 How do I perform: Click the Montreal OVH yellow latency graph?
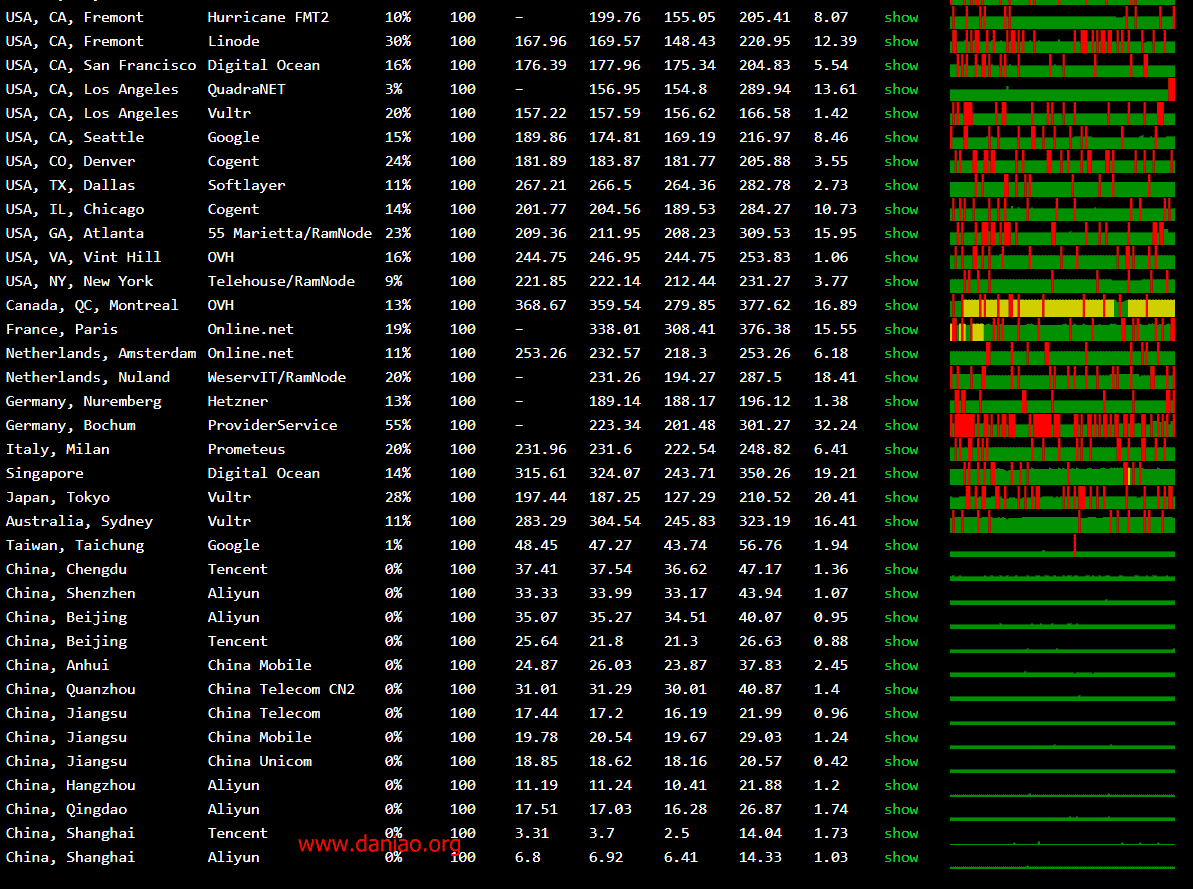pyautogui.click(x=1062, y=305)
